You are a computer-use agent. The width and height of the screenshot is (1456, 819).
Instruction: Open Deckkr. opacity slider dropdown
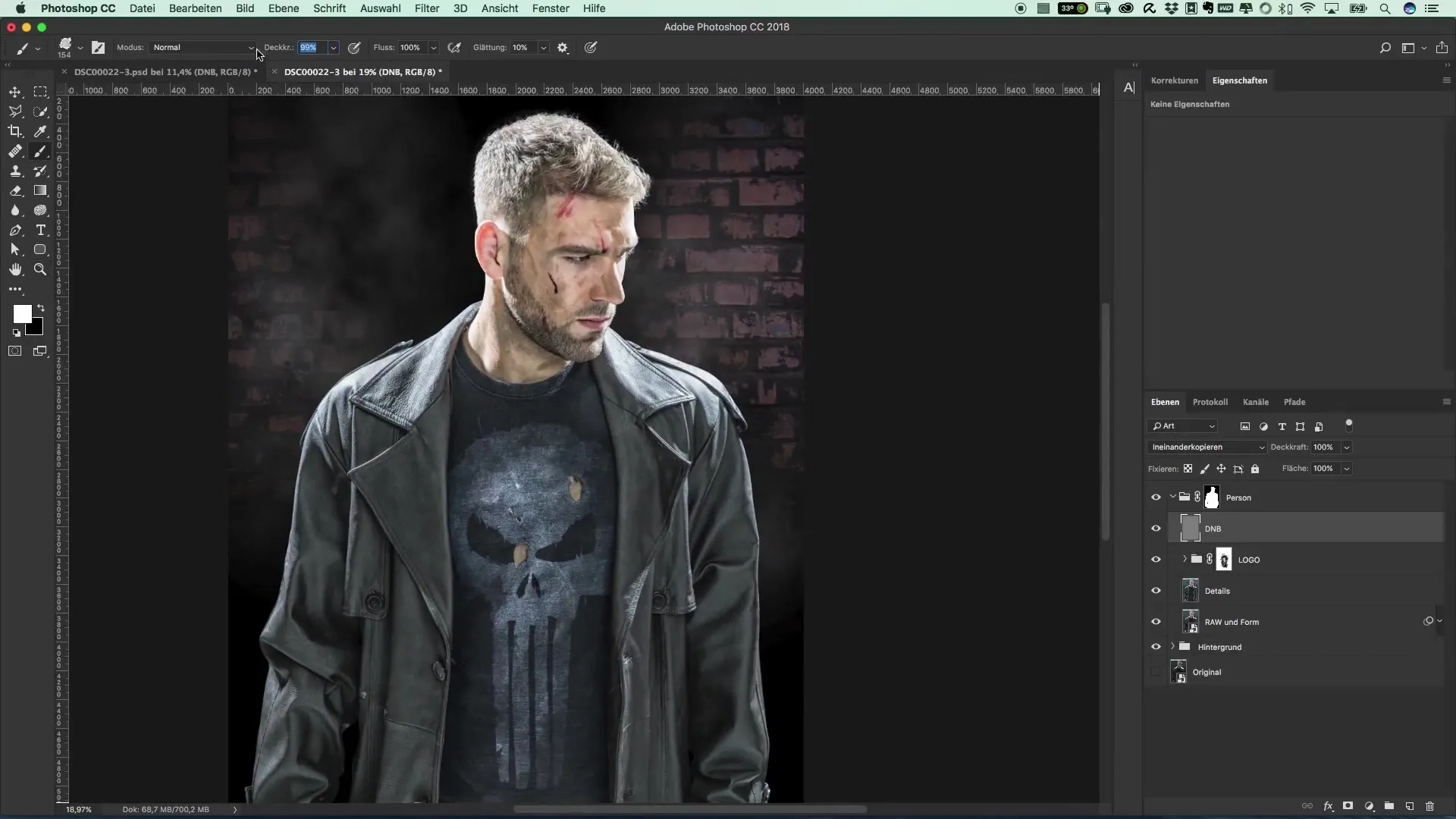[333, 47]
